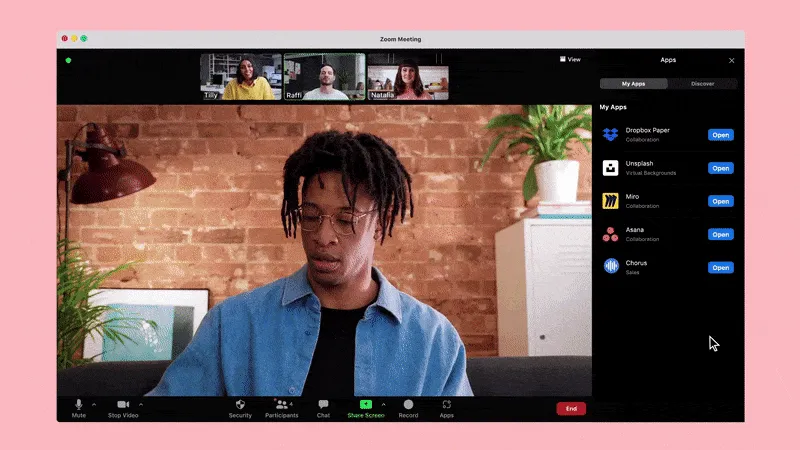Screen dimensions: 800x450
Task: Expand video options arrow beside Stop Video
Action: click(x=141, y=405)
